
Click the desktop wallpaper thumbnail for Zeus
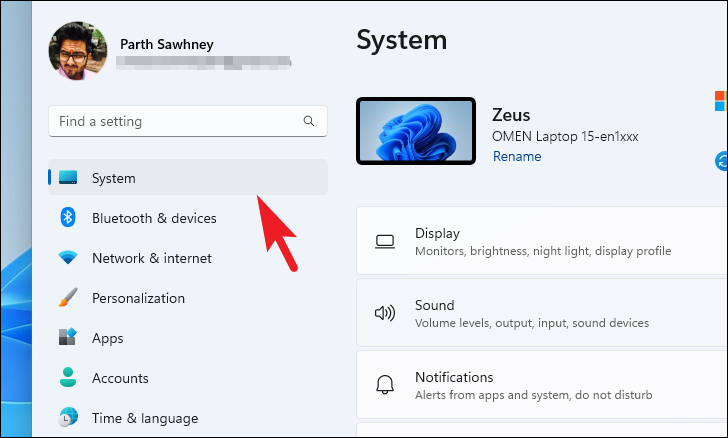pos(416,131)
